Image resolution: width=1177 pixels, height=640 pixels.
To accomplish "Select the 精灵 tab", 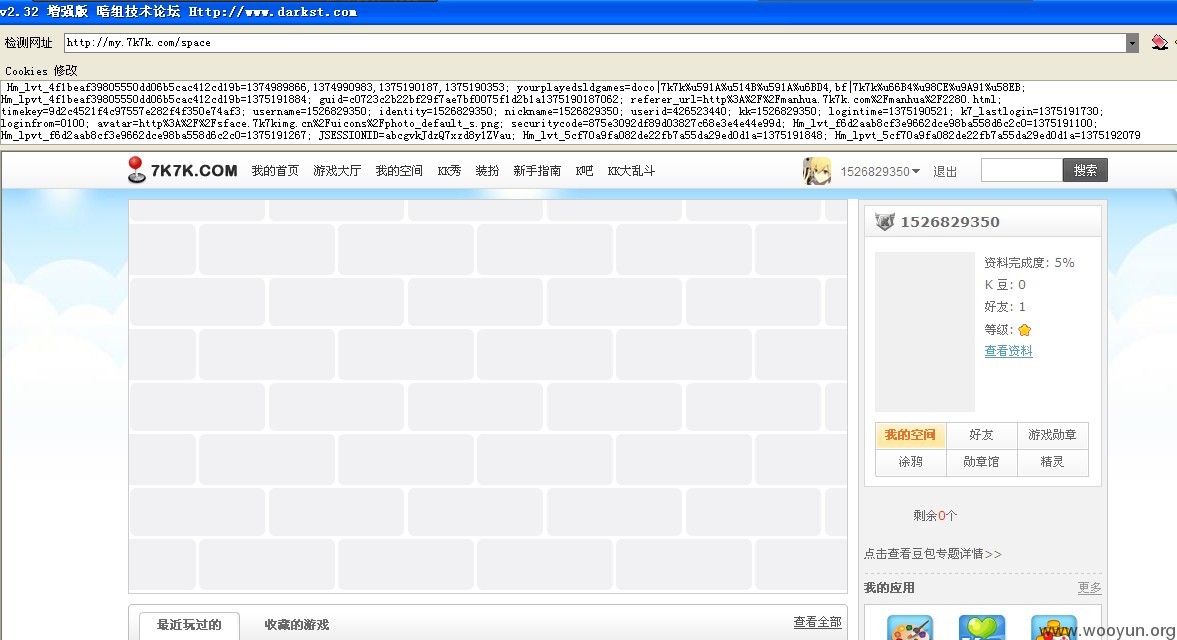I will pos(1052,462).
